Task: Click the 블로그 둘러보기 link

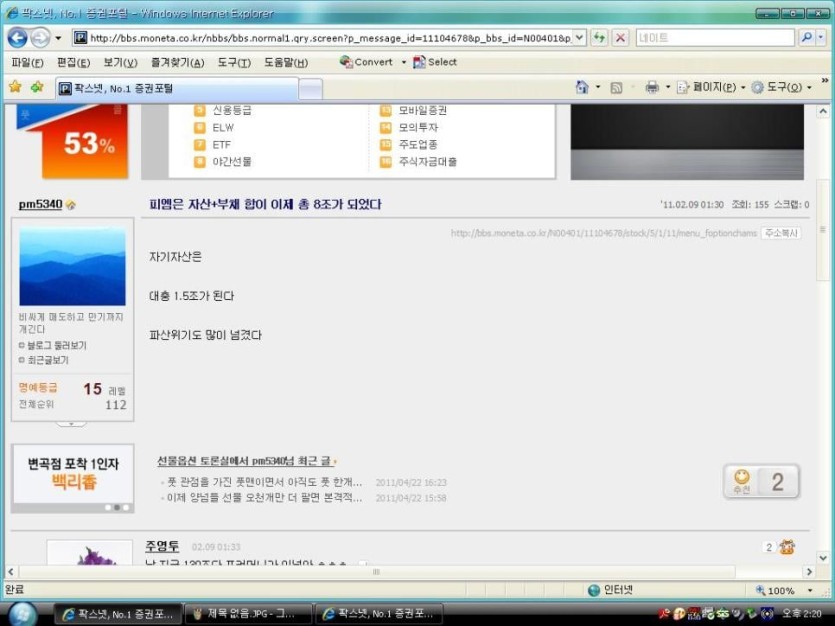Action: [56, 345]
